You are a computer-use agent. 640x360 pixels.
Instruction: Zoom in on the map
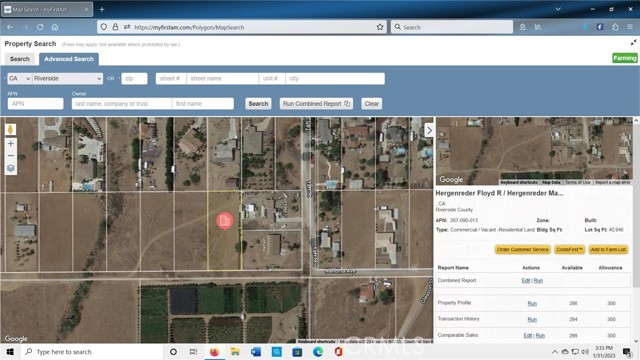click(11, 144)
